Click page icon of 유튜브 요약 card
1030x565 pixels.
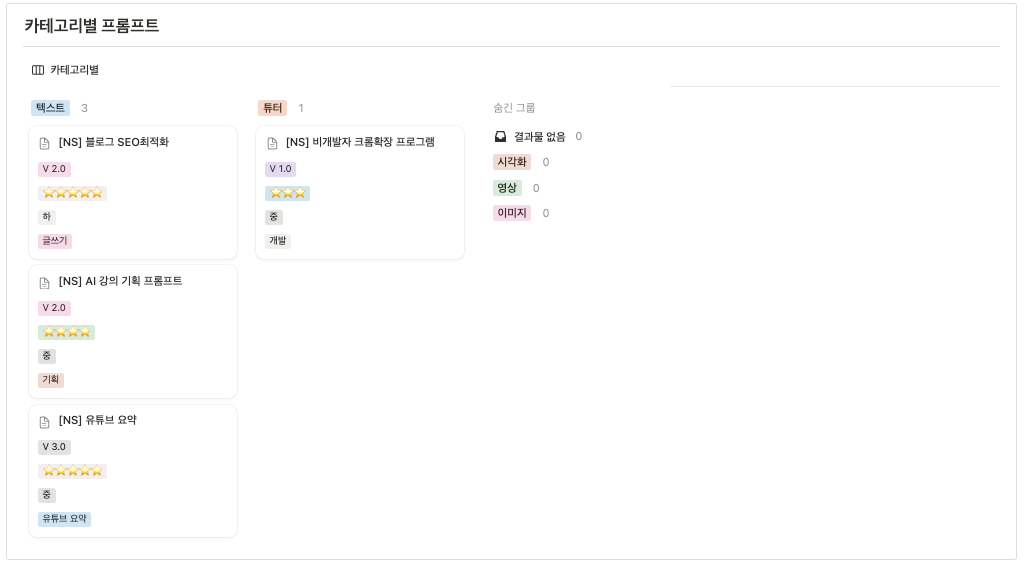[x=45, y=422]
